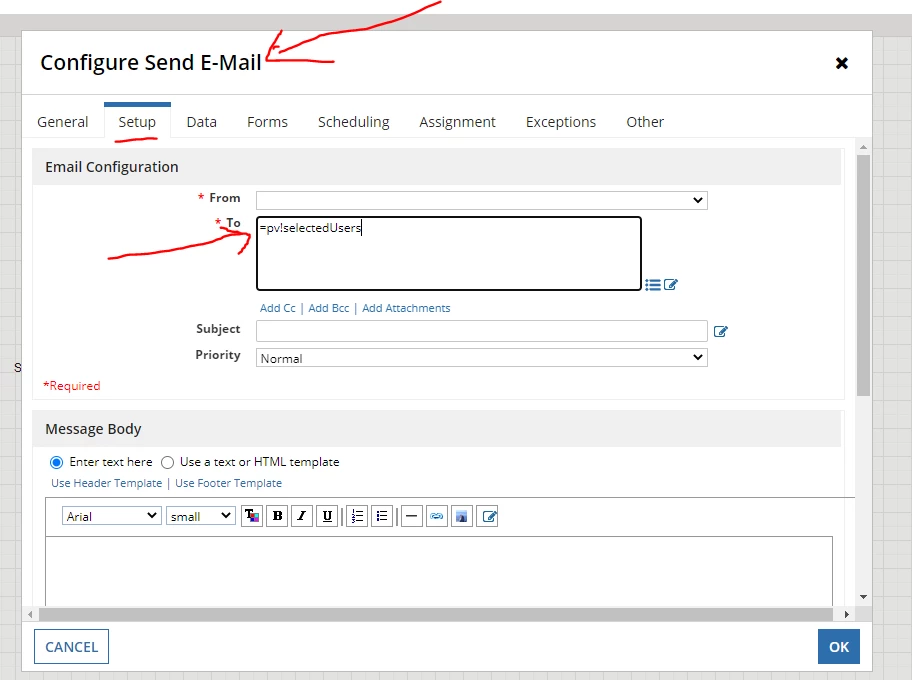Toggle underline formatting in message body

coord(327,516)
